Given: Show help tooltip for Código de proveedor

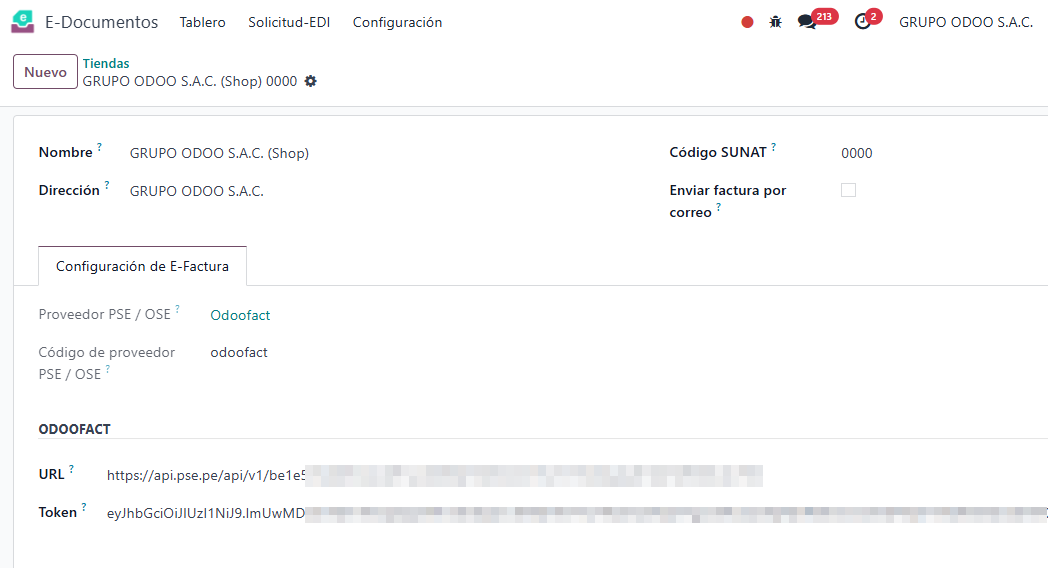Looking at the screenshot, I should 108,368.
